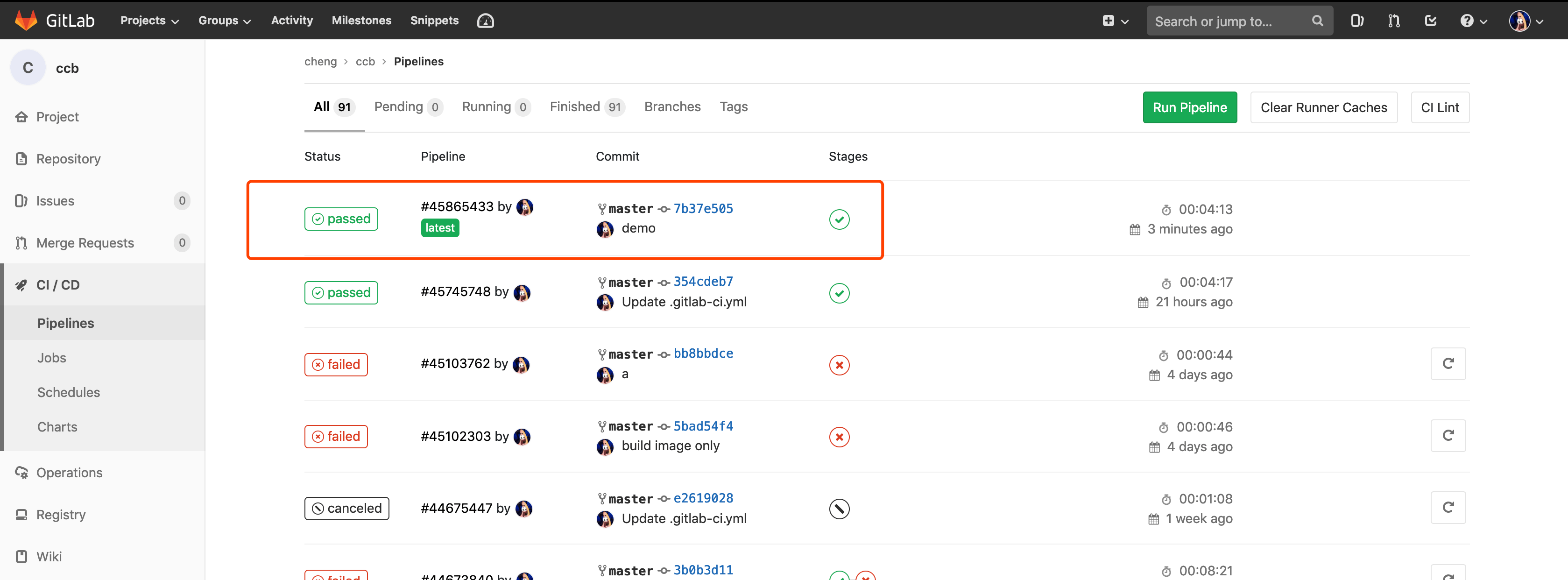Click the passed stage icon for pipeline #45865433
This screenshot has height=580, width=1568.
(x=840, y=219)
